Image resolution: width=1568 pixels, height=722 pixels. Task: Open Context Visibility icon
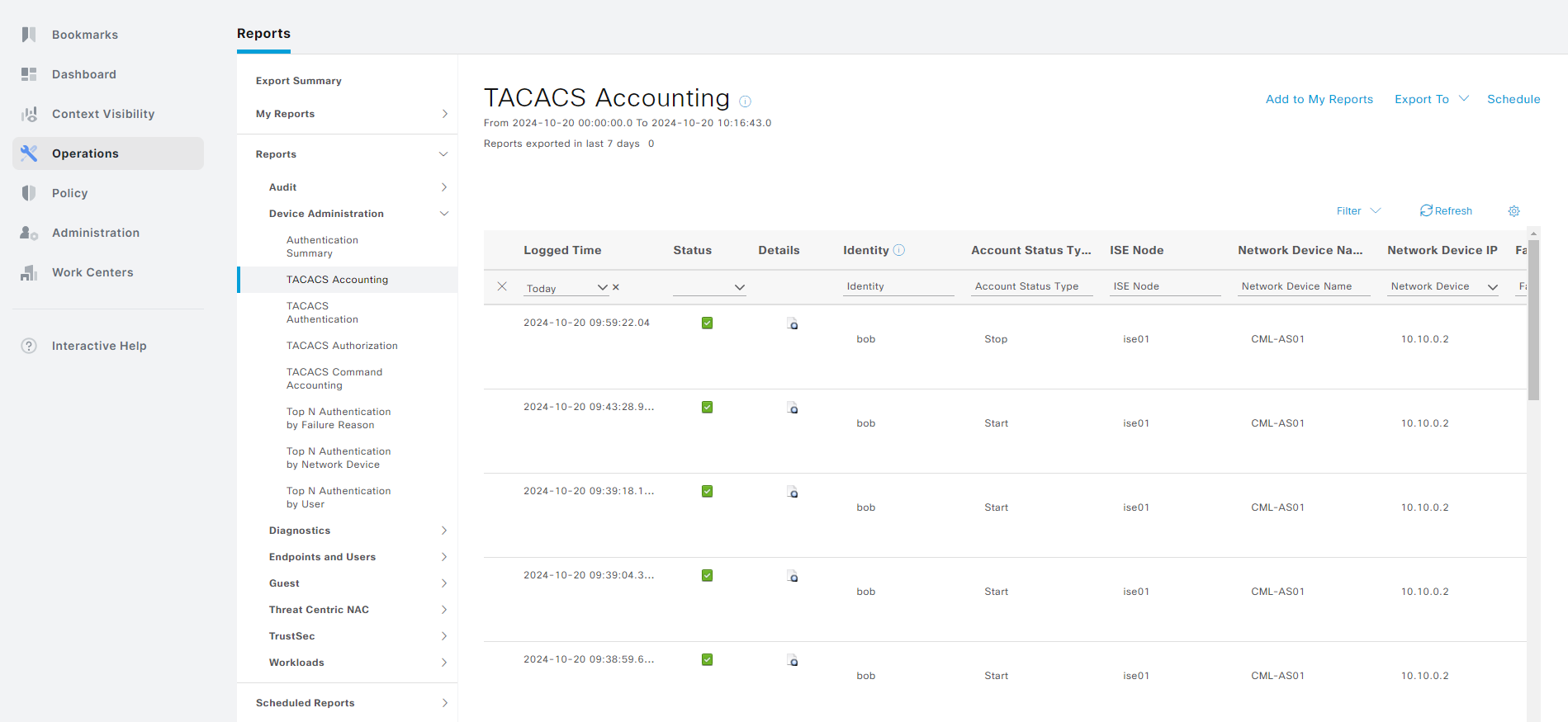click(29, 114)
